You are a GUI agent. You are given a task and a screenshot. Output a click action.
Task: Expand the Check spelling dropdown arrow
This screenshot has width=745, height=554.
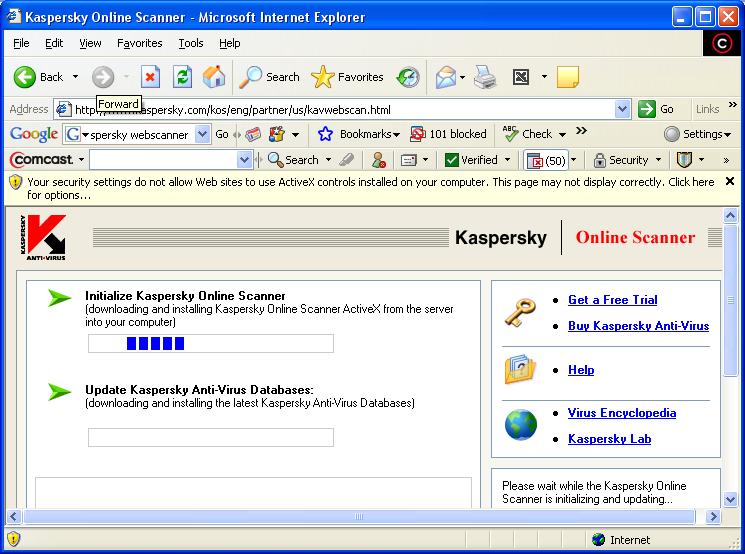coord(562,135)
